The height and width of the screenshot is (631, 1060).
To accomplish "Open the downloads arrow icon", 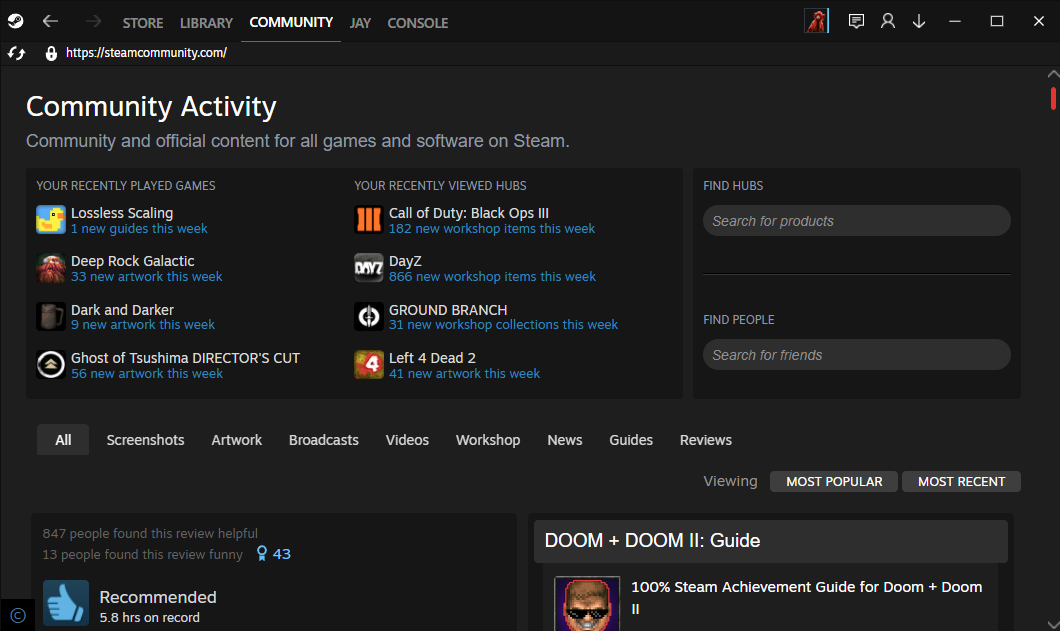I will [919, 22].
